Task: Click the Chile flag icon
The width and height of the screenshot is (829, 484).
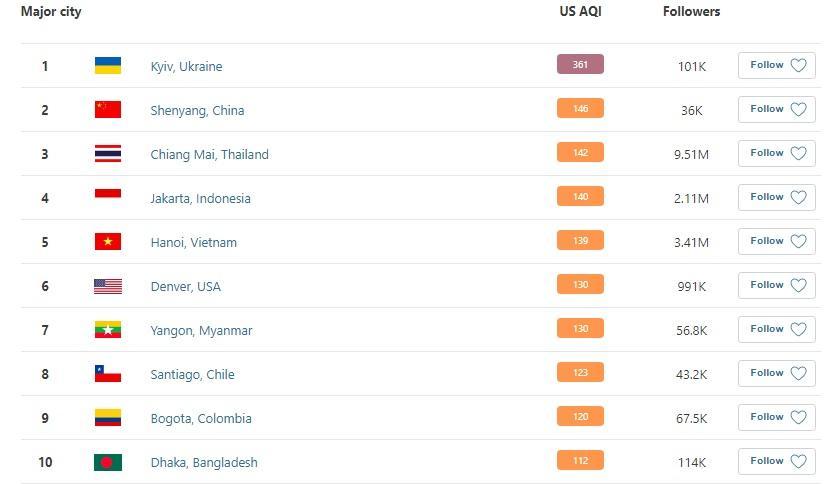Action: click(x=108, y=374)
